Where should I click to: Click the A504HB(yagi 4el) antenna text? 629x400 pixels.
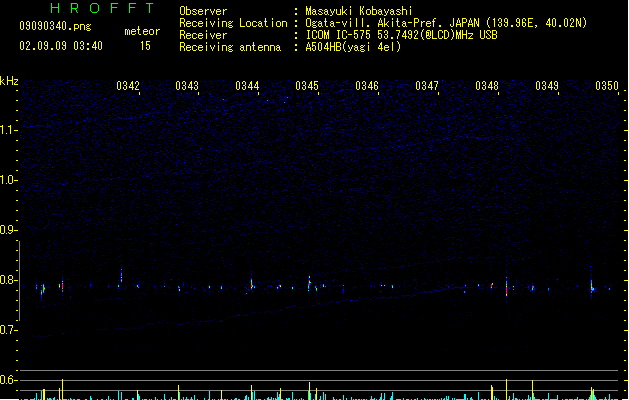point(353,47)
